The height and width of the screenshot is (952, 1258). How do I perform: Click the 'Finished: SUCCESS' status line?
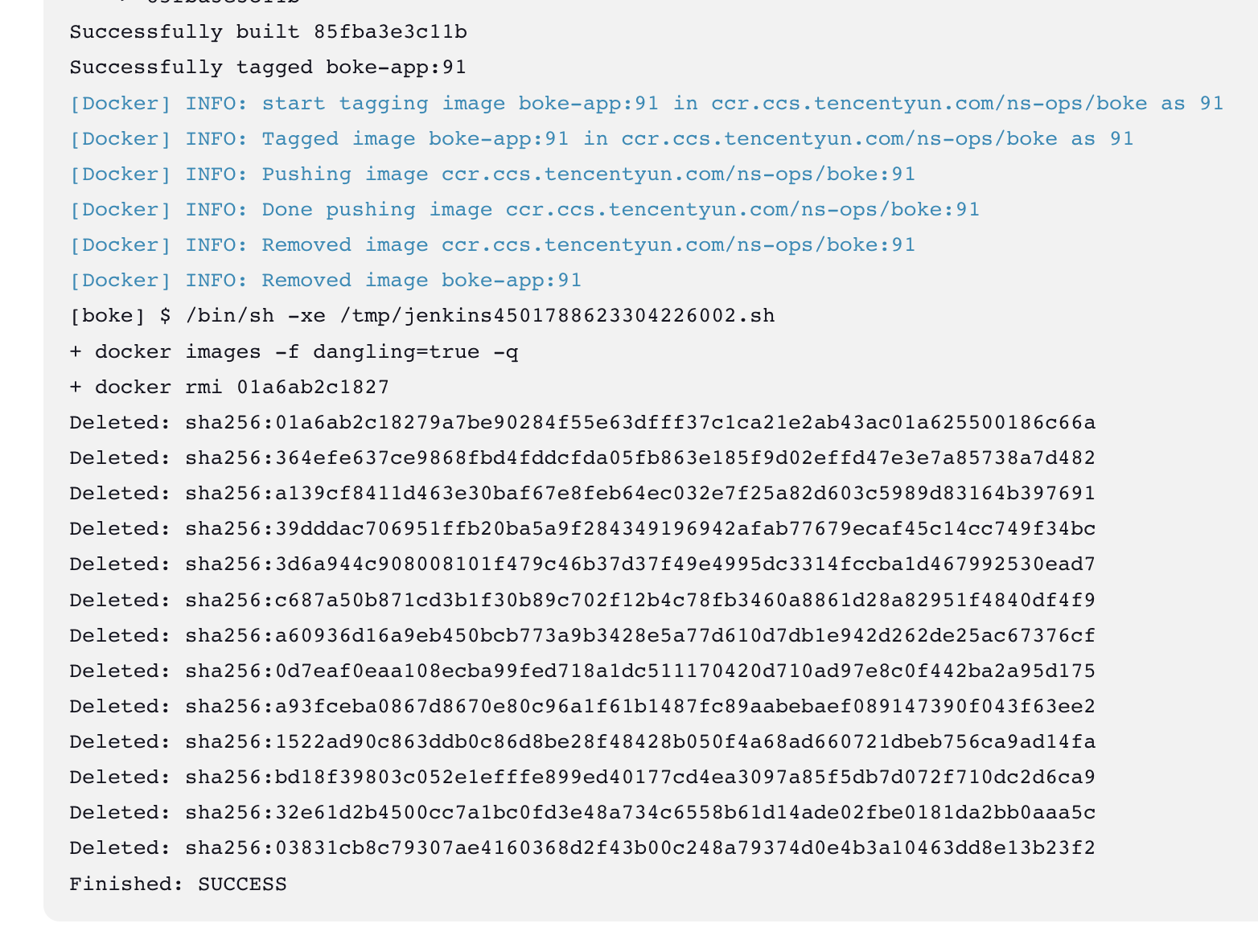(x=178, y=884)
